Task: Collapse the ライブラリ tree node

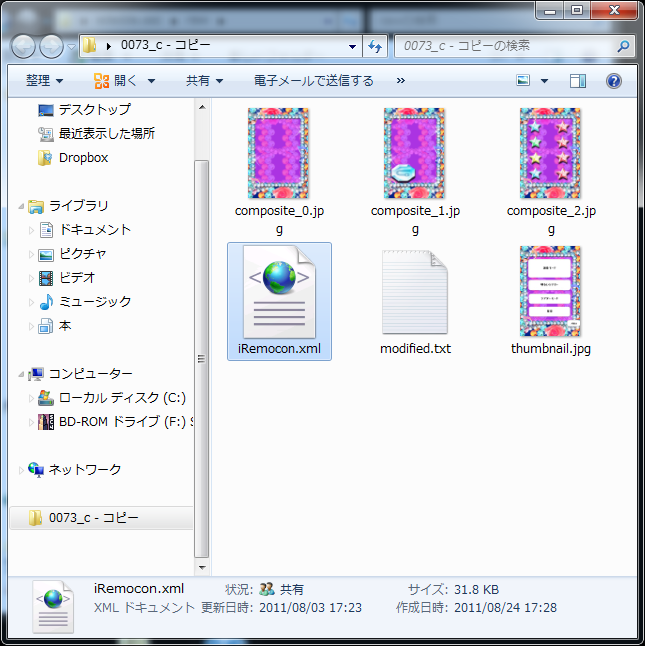Action: tap(21, 206)
